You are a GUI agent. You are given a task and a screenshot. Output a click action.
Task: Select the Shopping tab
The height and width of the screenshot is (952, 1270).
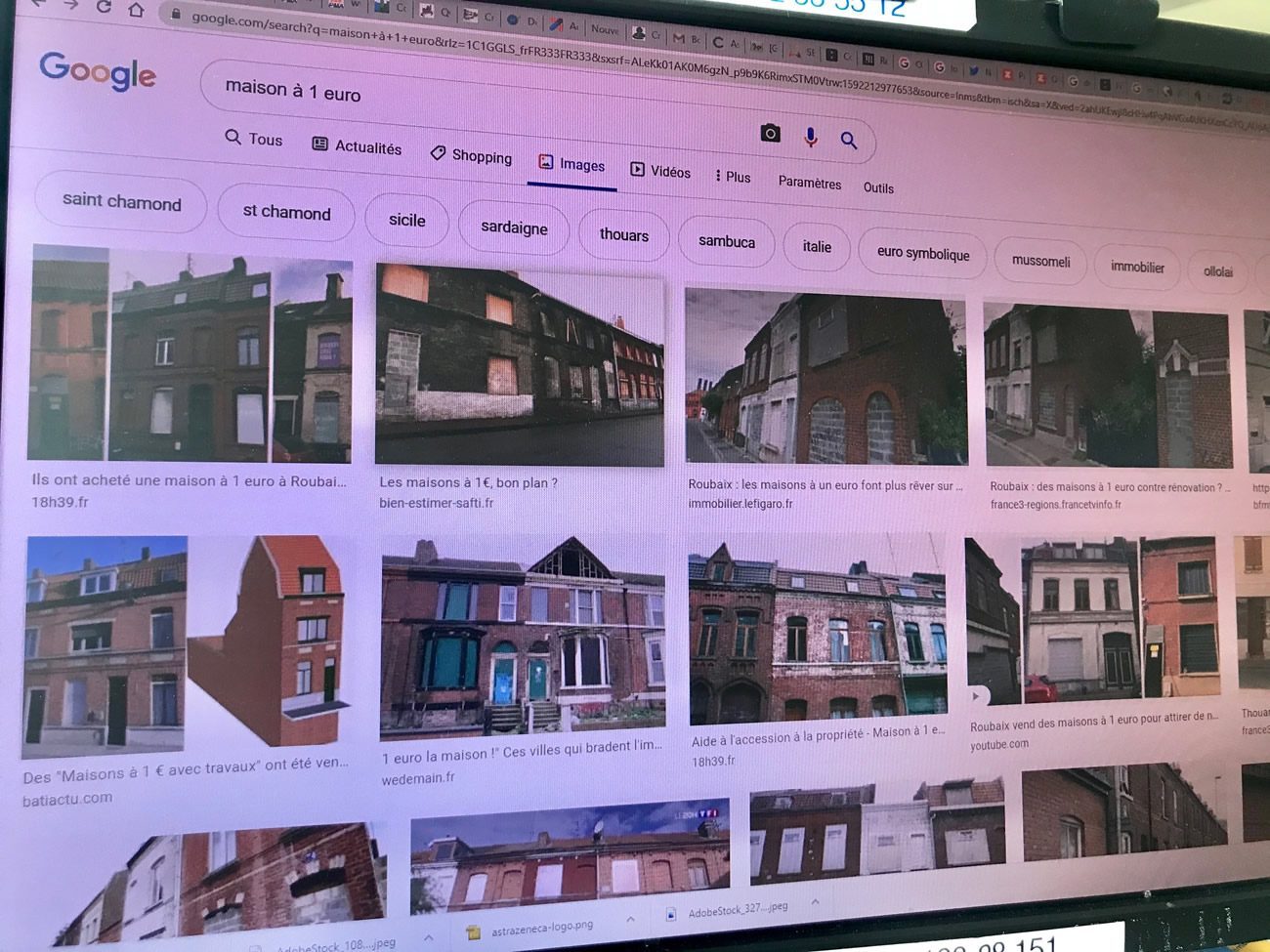tap(471, 156)
